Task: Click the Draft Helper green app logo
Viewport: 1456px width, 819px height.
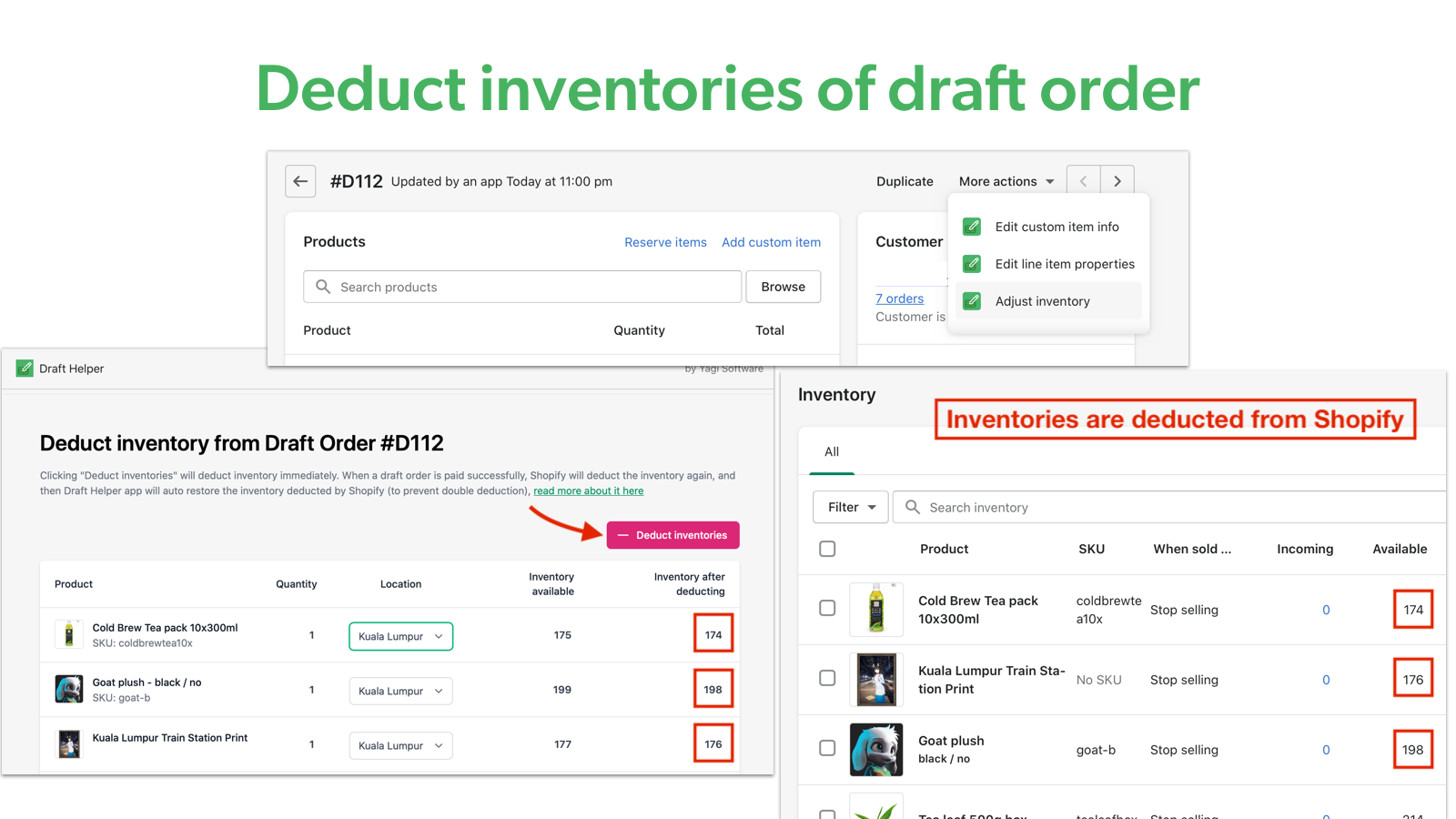Action: click(x=24, y=369)
